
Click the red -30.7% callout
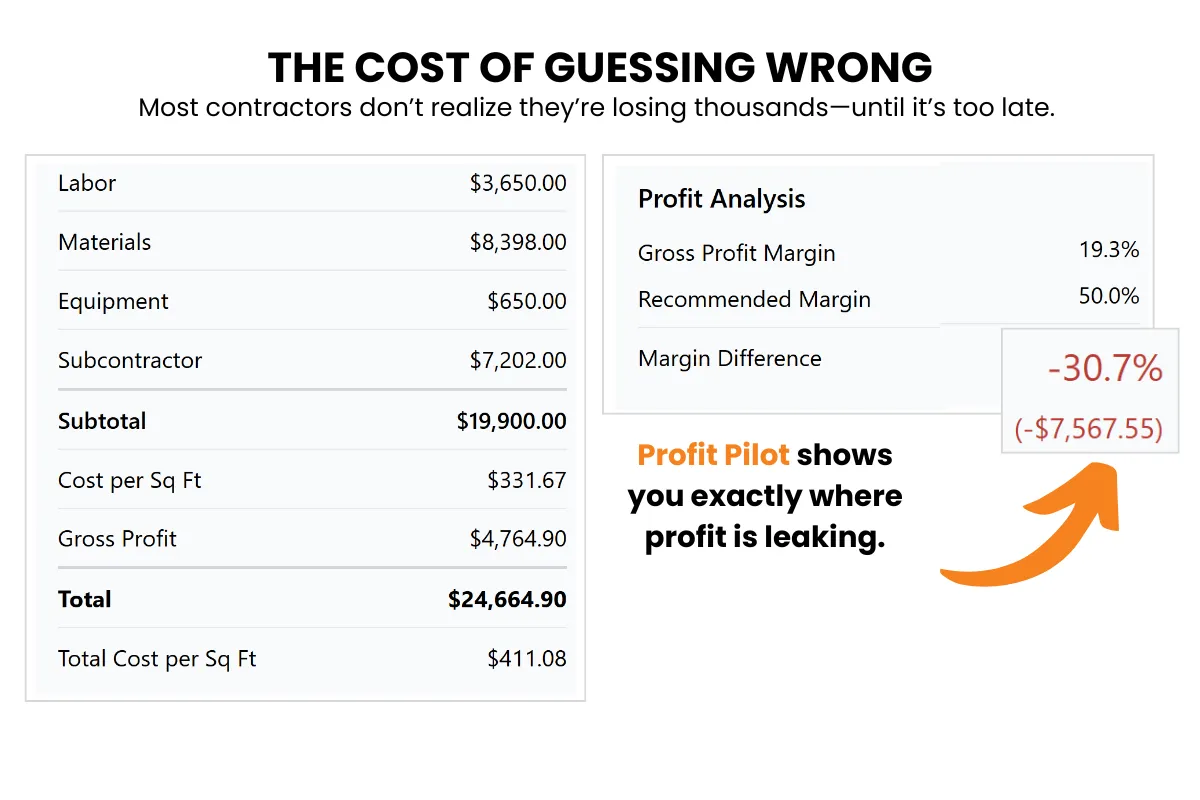[x=1105, y=370]
